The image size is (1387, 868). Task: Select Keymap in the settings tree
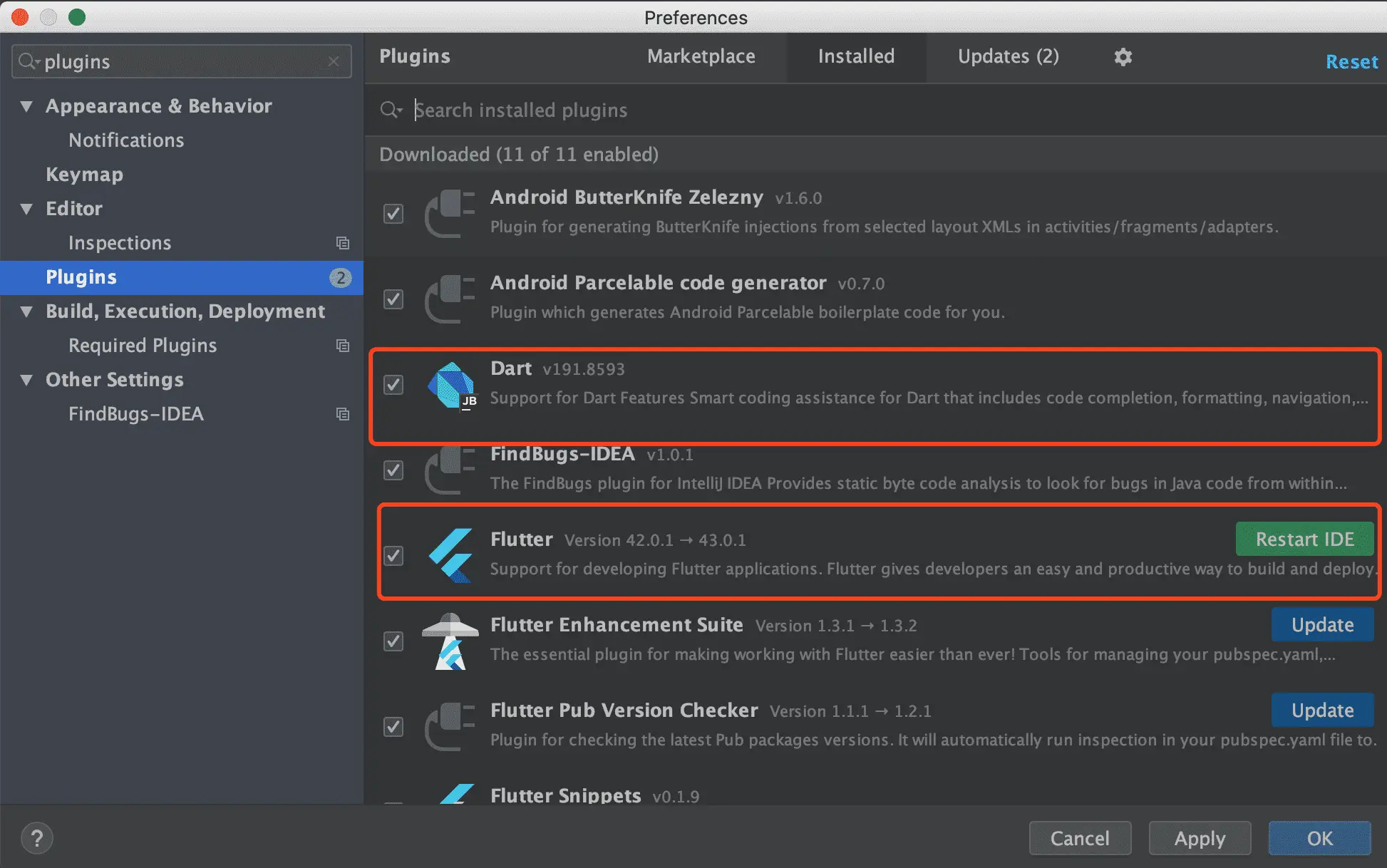click(84, 175)
